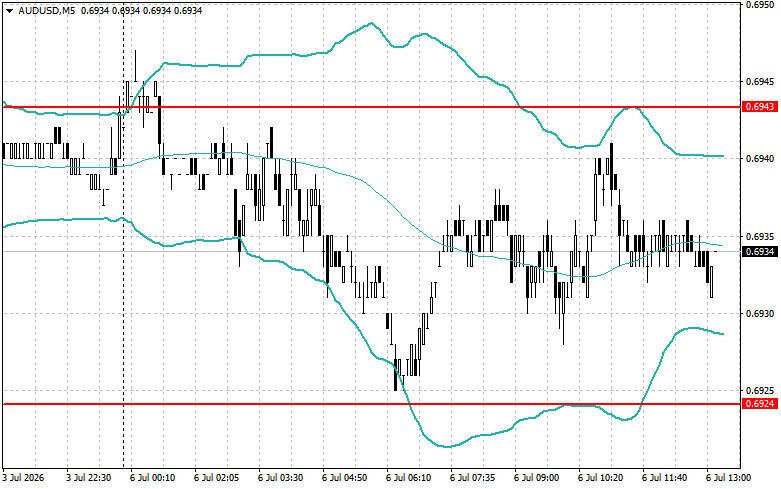Click the 0.6950 price scale label
The image size is (781, 489).
click(x=760, y=4)
